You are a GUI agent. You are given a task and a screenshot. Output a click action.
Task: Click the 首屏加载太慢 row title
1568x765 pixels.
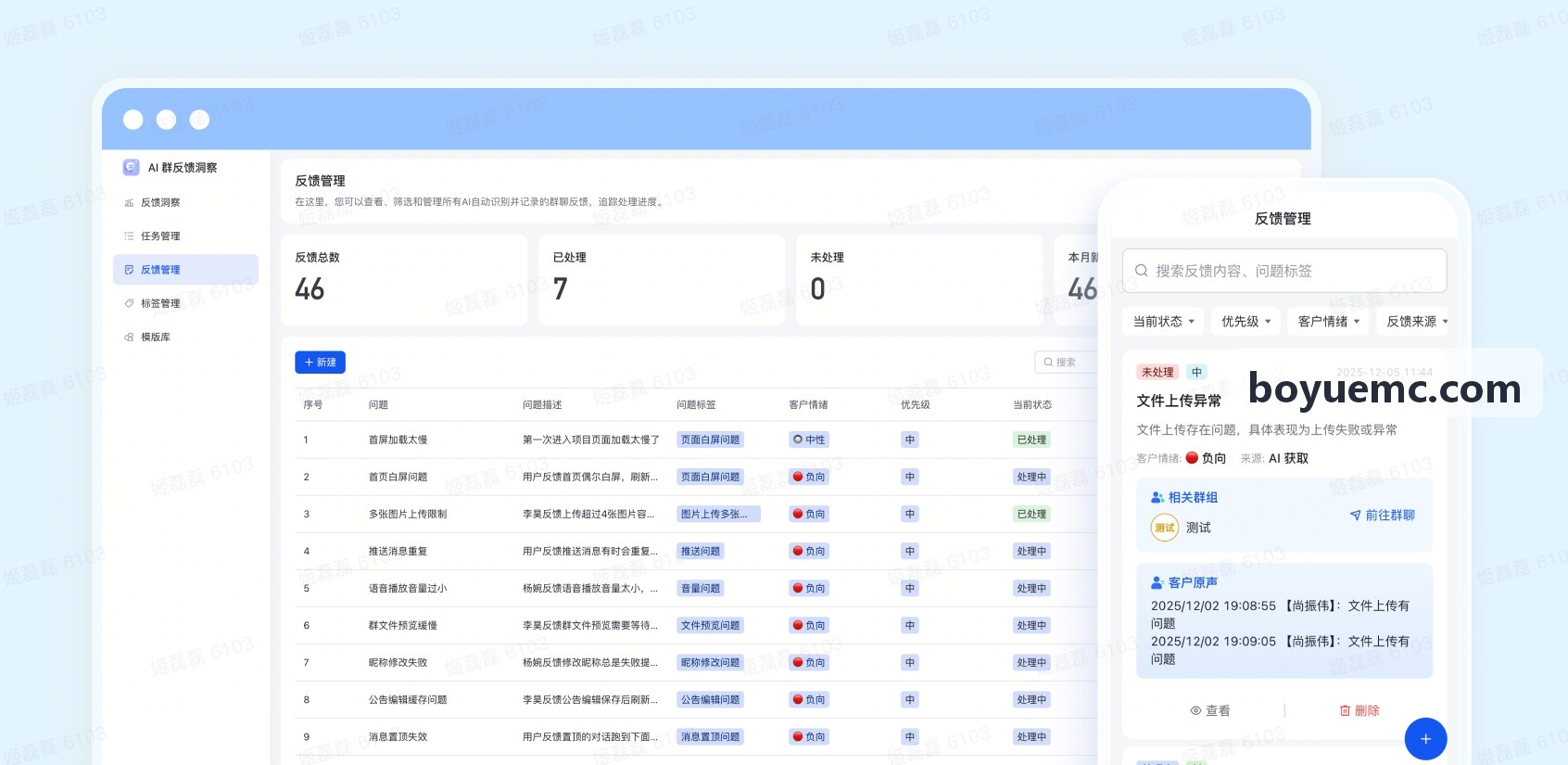click(x=398, y=440)
